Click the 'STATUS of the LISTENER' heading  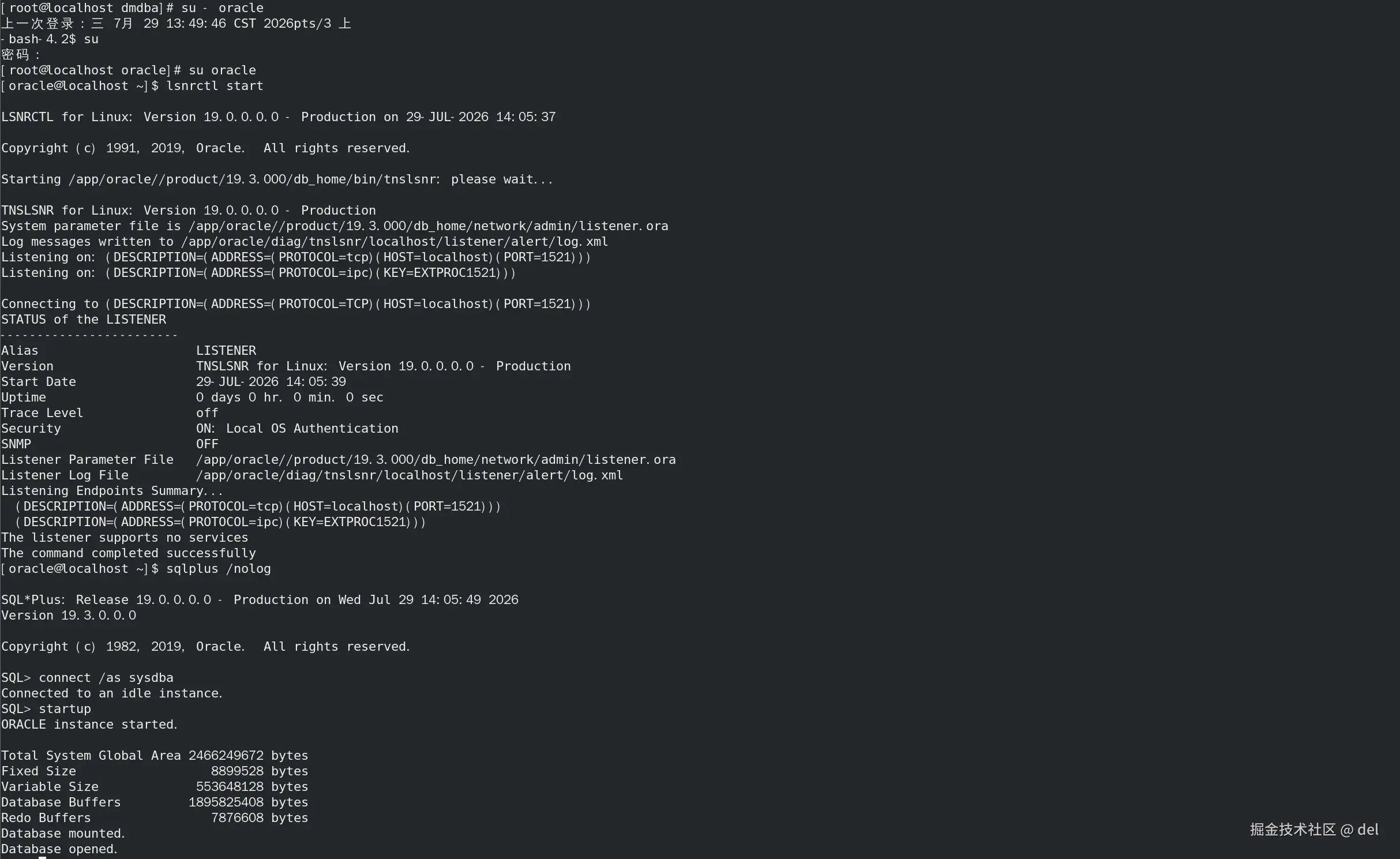(x=84, y=320)
